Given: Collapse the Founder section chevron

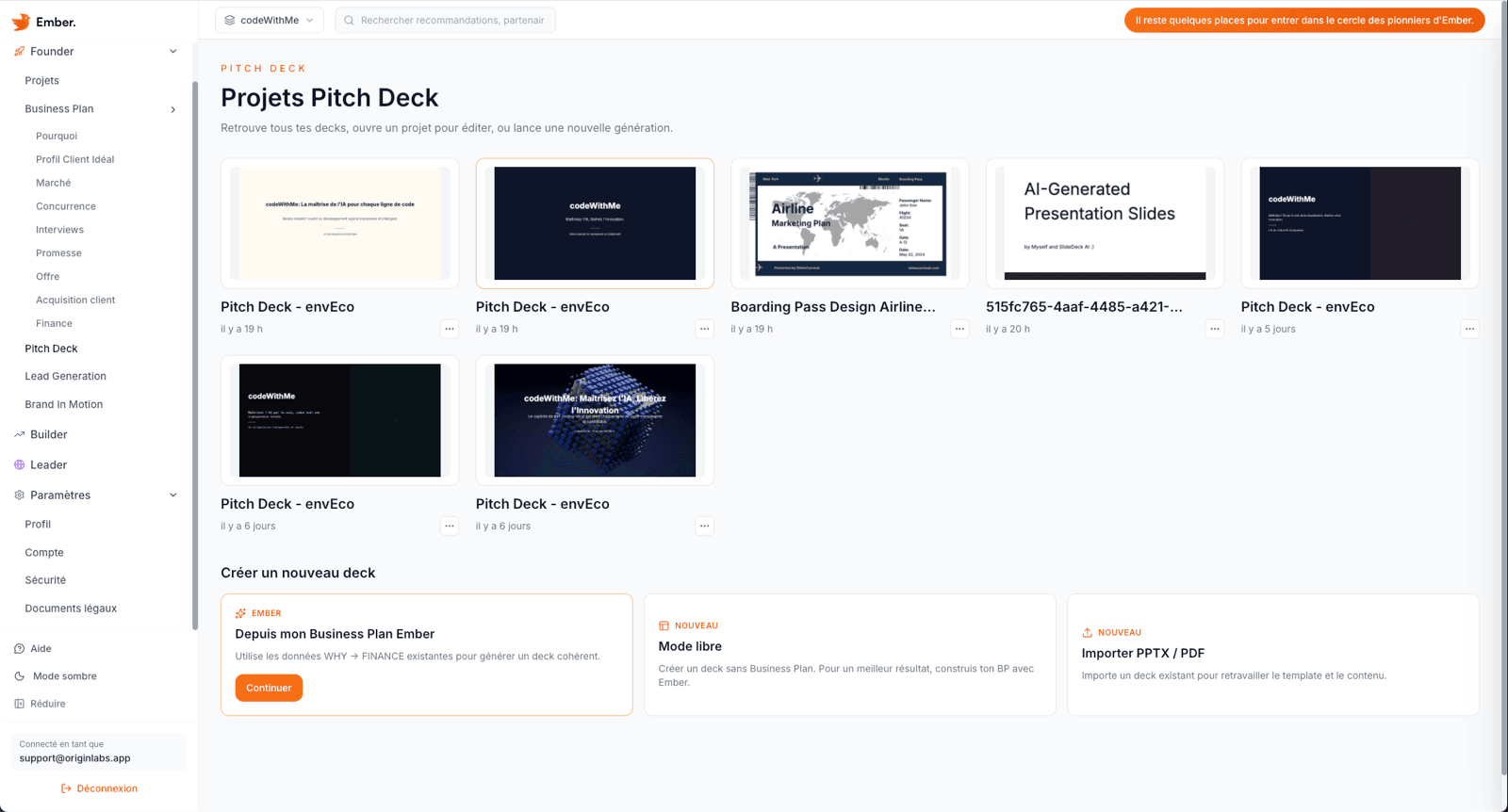Looking at the screenshot, I should 172,52.
